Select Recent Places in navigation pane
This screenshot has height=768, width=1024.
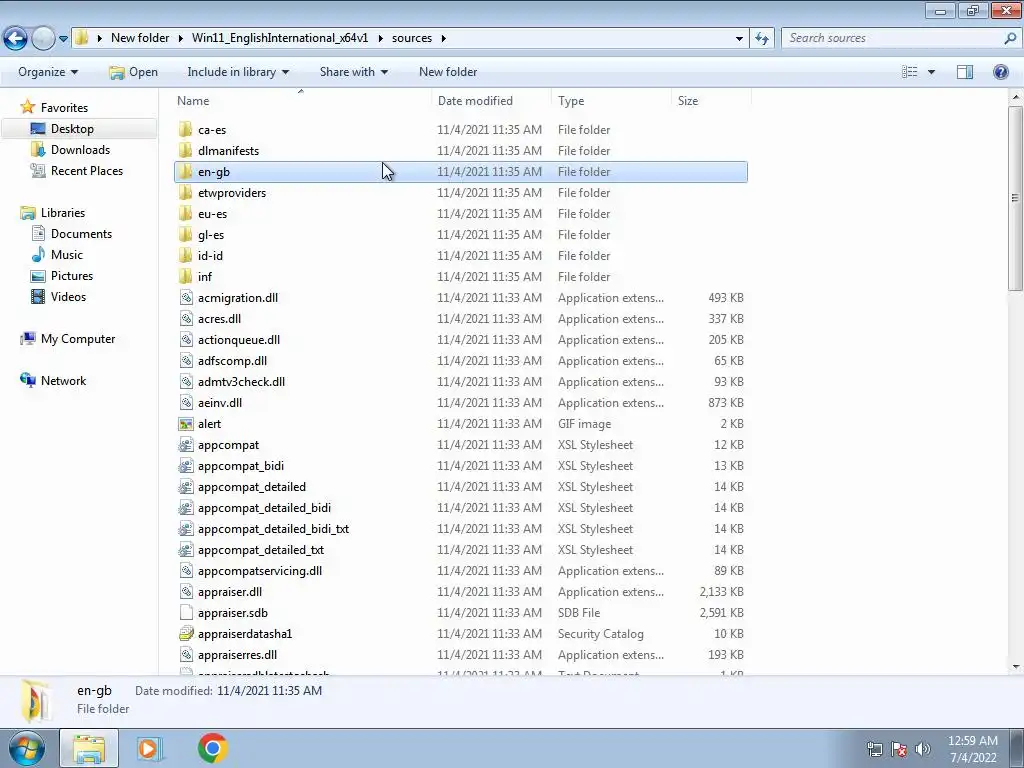coord(87,170)
